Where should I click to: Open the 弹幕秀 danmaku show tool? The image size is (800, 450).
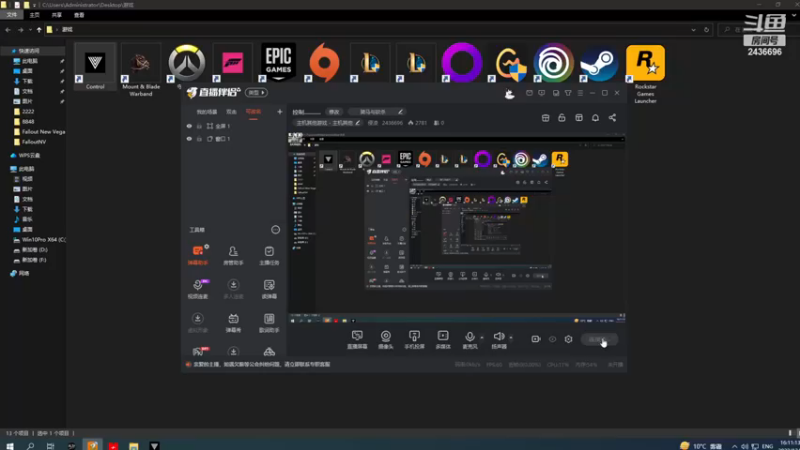coord(233,322)
